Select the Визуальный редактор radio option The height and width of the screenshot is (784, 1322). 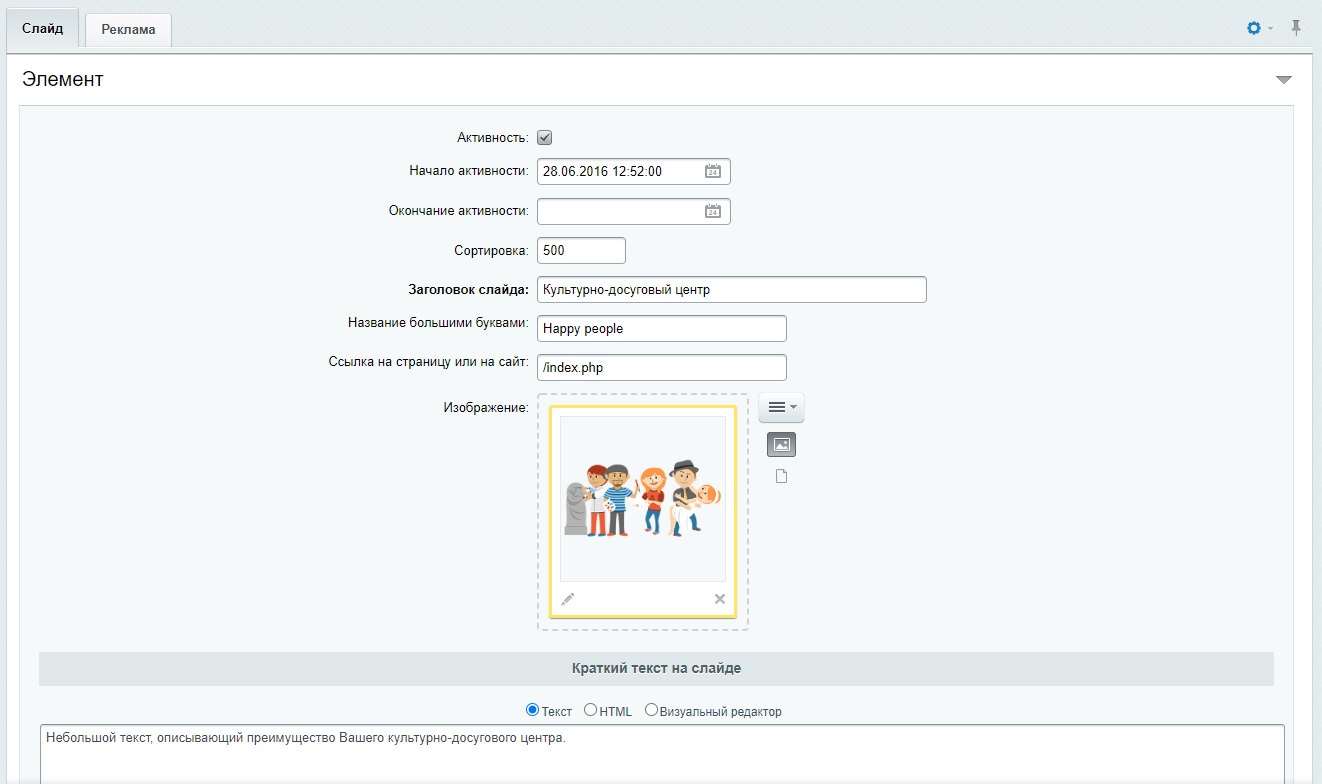(x=652, y=710)
